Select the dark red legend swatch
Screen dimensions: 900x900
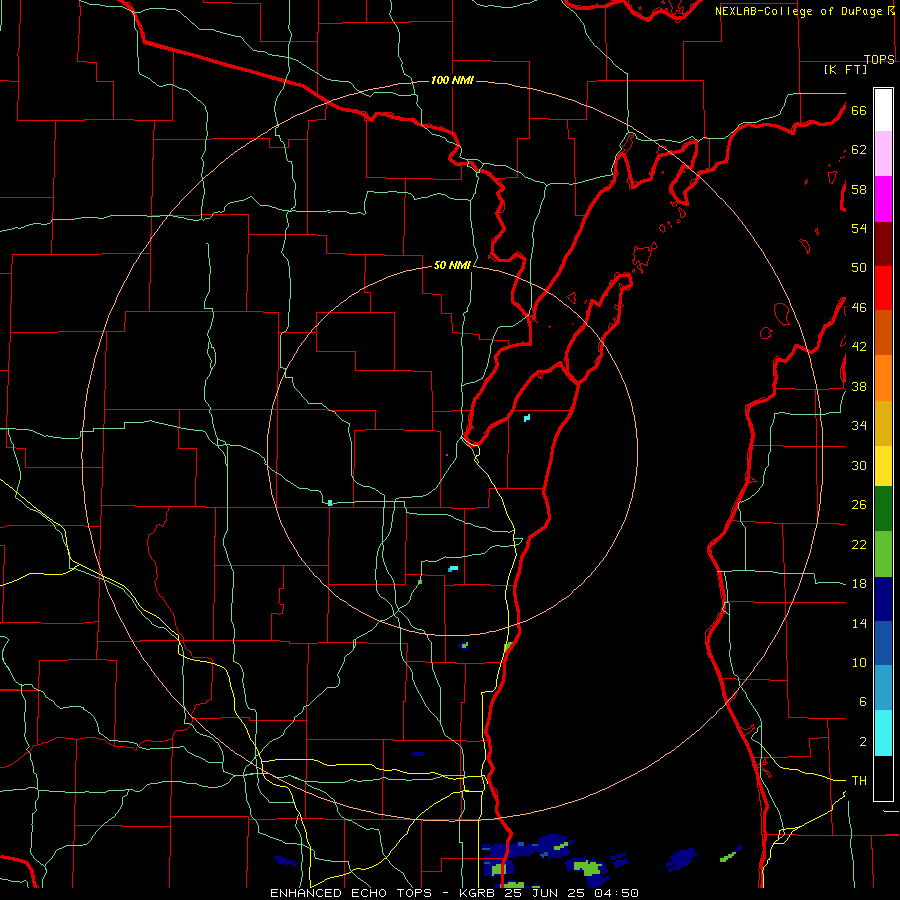click(x=883, y=244)
